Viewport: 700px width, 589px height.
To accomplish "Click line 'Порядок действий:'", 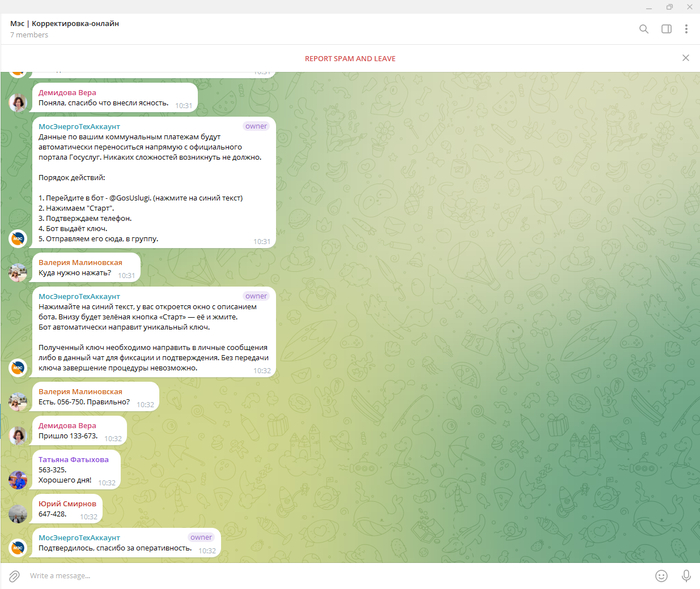I will (72, 177).
